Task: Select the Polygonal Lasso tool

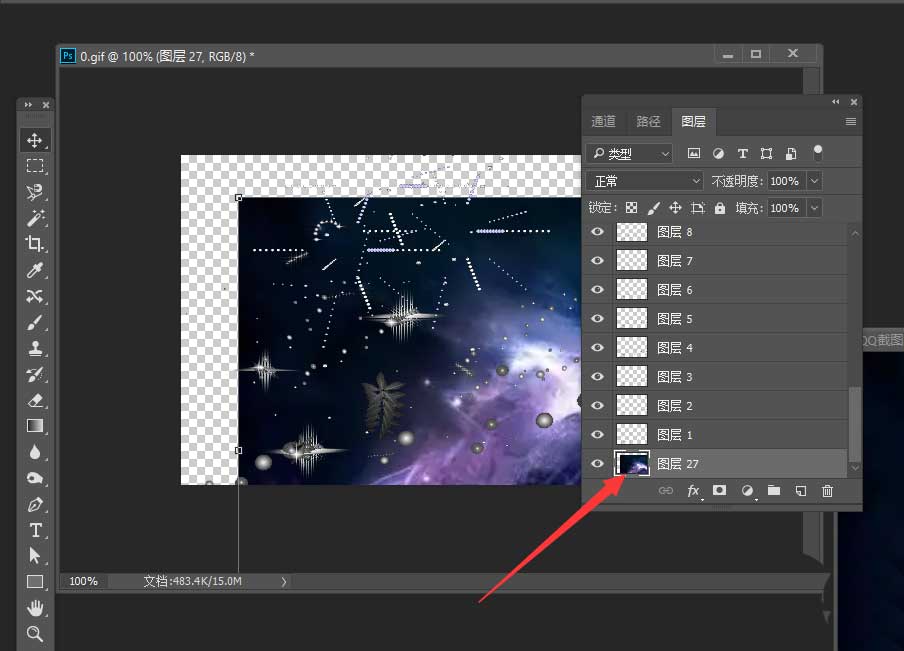Action: 35,192
